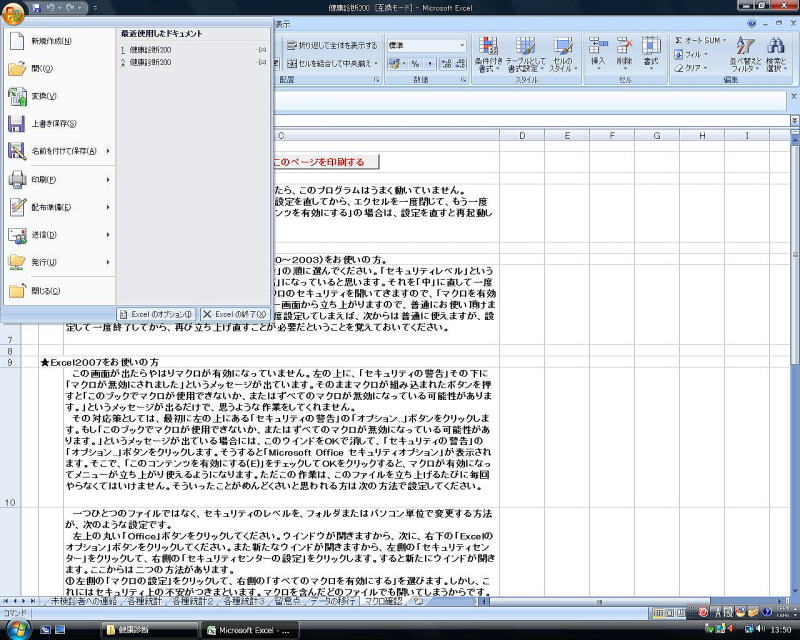Click the Excel のオプション button
Viewport: 800px width, 640px height.
pyautogui.click(x=156, y=314)
